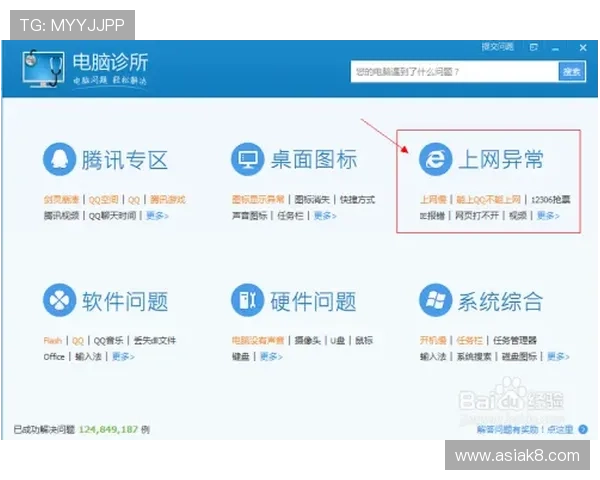Click the help question mark icon at bottom

click(x=583, y=429)
